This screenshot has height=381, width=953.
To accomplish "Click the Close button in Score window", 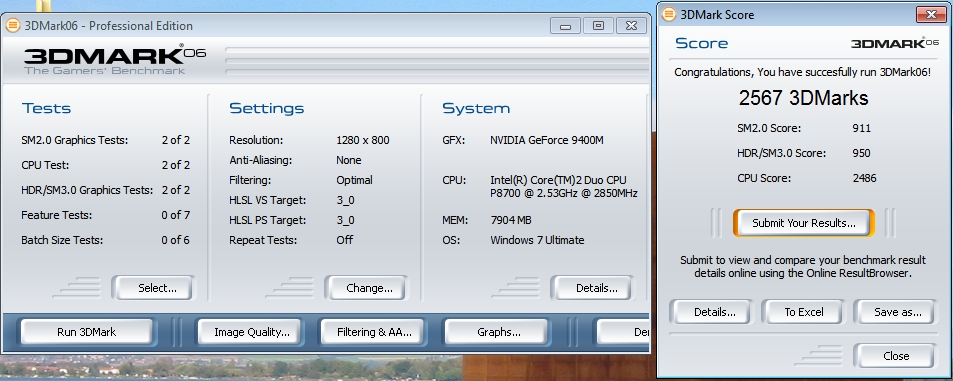I will pos(894,356).
